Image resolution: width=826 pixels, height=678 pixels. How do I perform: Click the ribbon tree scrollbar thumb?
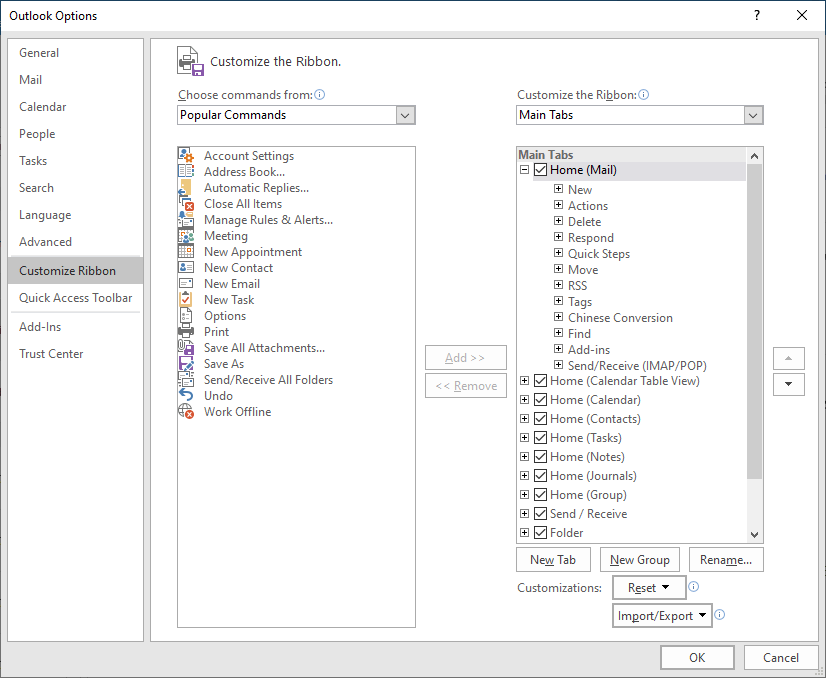(754, 321)
